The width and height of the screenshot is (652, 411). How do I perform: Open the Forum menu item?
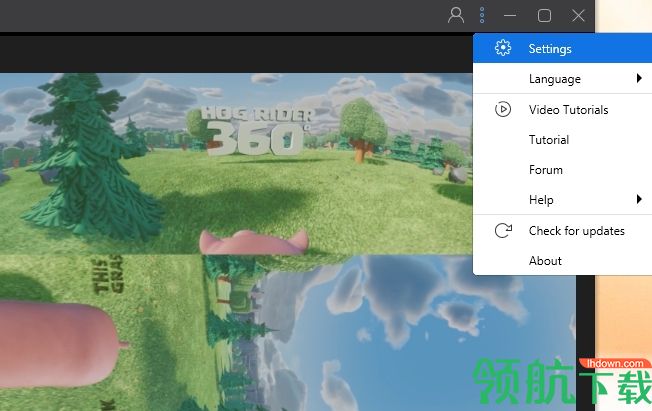pos(563,170)
